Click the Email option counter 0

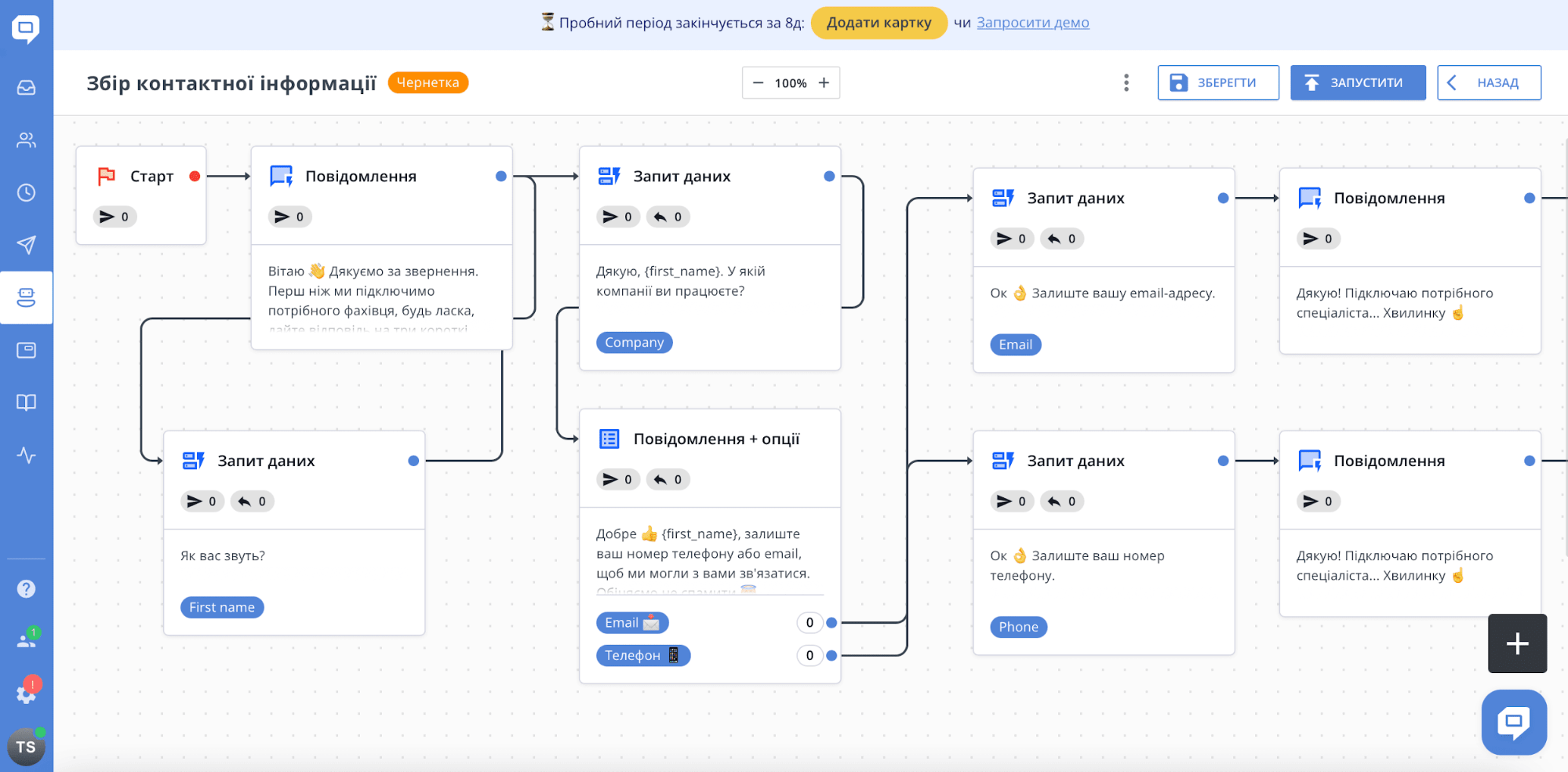click(x=809, y=623)
